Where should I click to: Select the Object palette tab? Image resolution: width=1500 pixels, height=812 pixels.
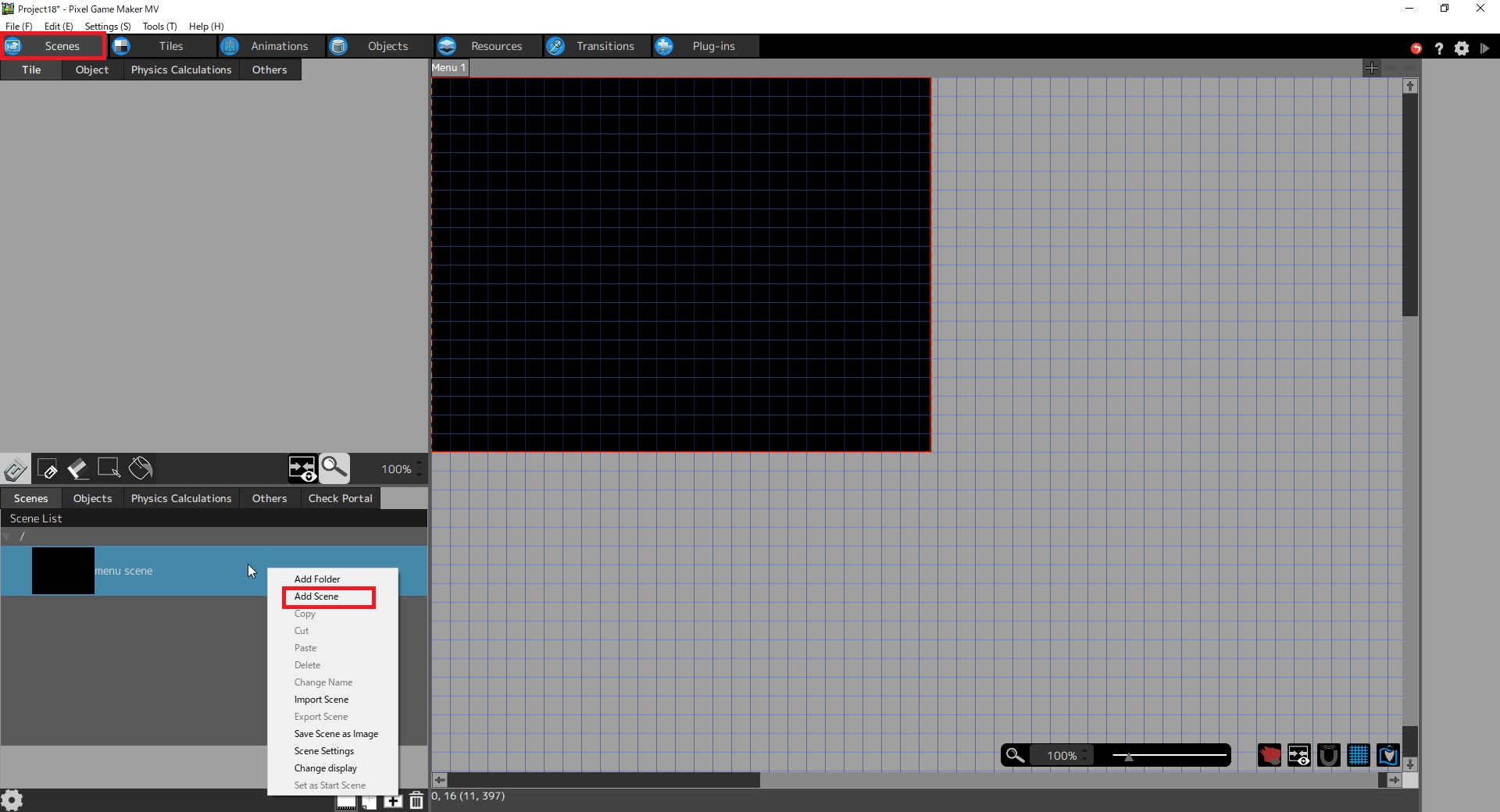(92, 69)
